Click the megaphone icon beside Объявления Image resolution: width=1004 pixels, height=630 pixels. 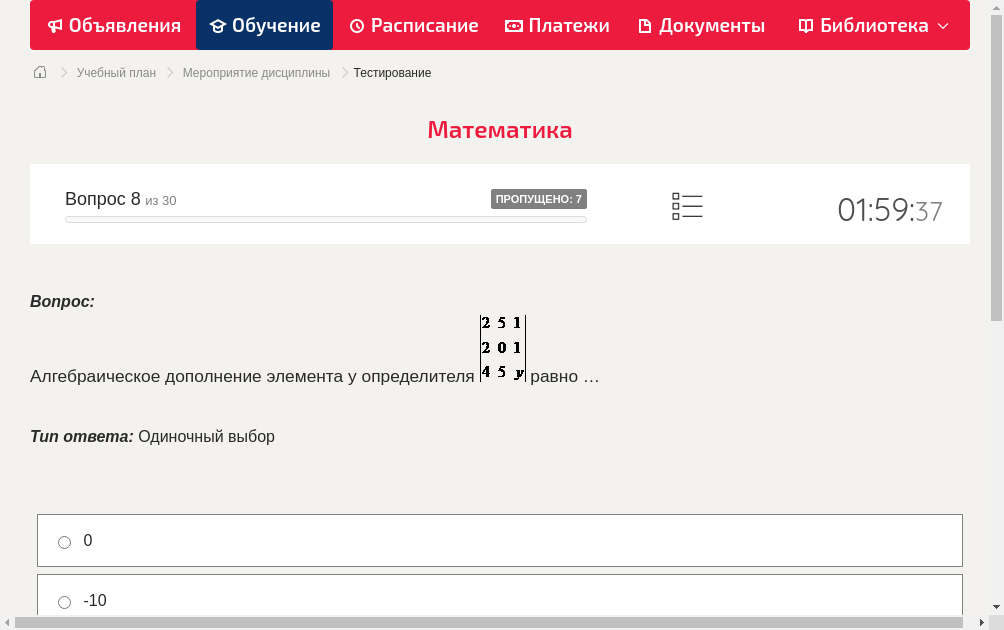(56, 26)
